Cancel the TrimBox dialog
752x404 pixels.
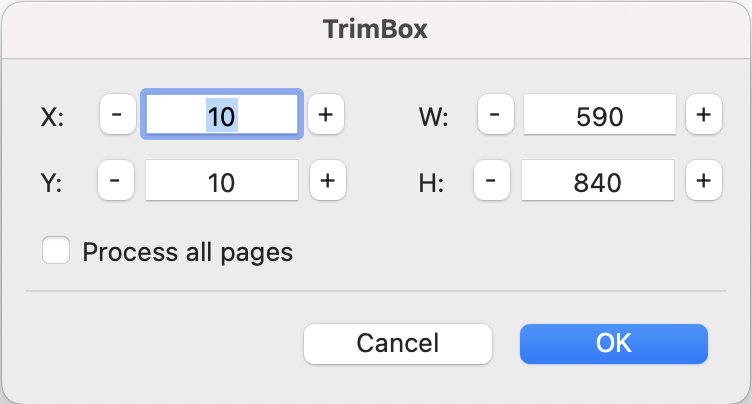point(397,343)
